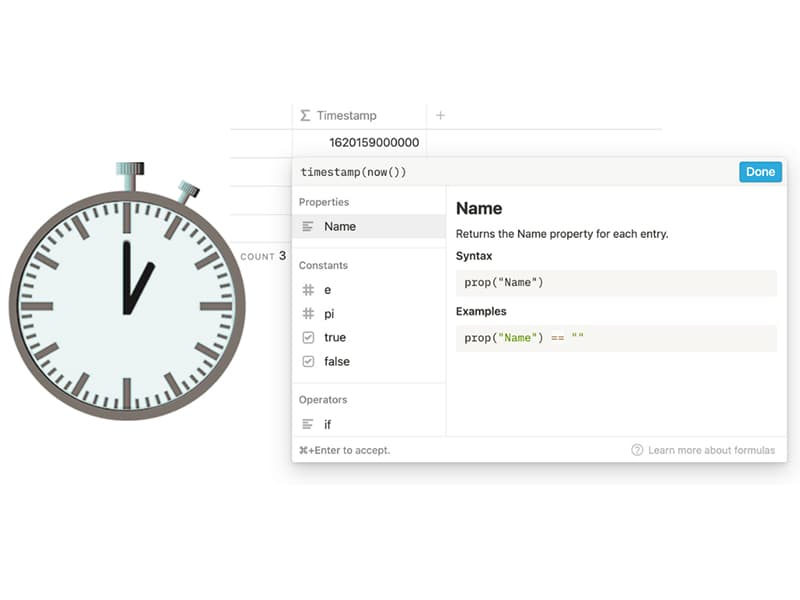Pick the if operator in the list
800x600 pixels.
tap(369, 424)
